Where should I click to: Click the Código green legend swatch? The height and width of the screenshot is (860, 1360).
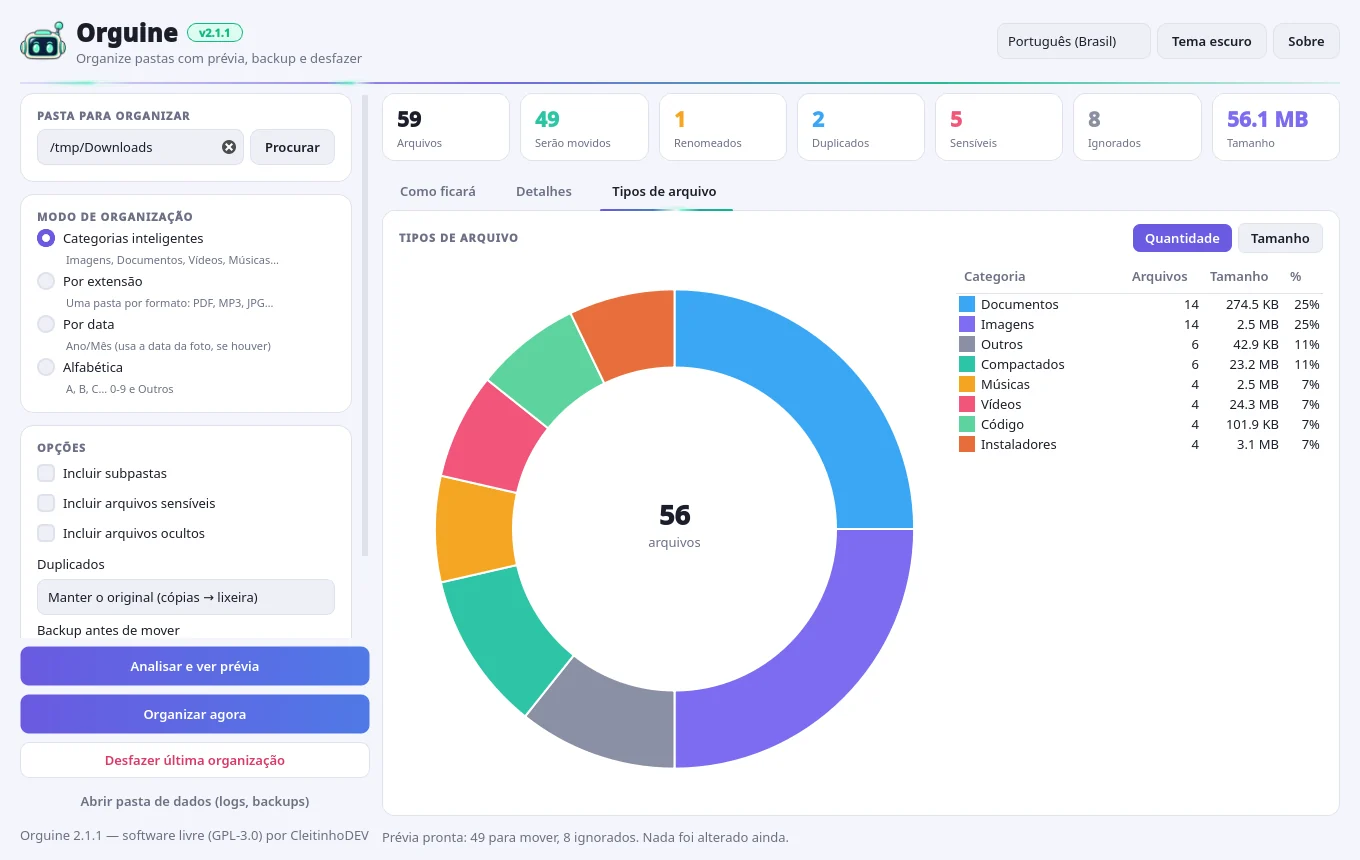point(967,424)
